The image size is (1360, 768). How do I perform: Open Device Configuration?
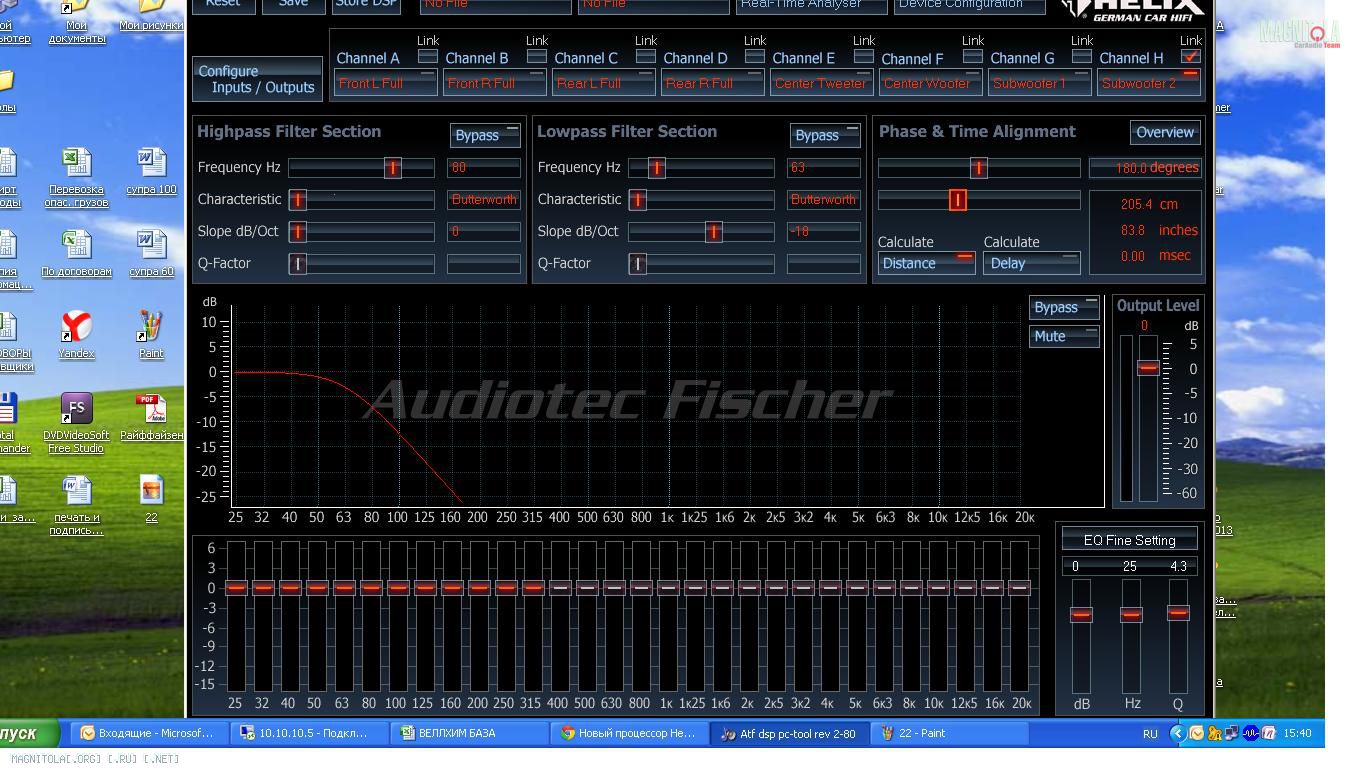971,4
